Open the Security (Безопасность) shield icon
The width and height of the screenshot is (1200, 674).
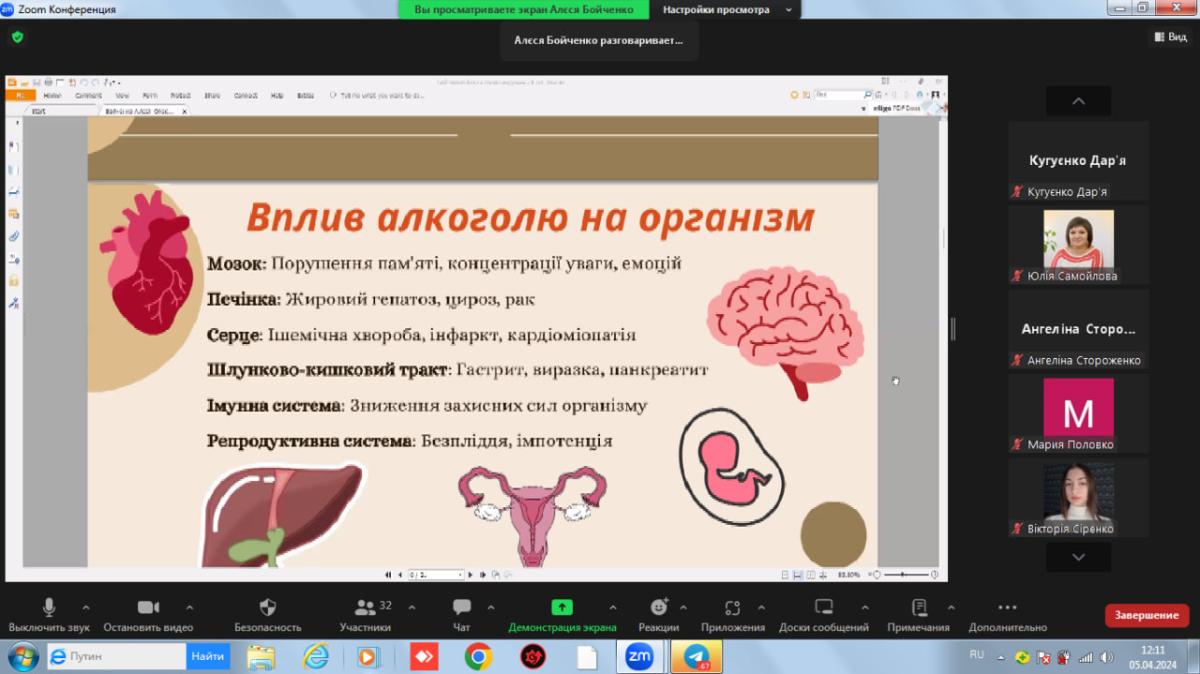click(x=267, y=608)
